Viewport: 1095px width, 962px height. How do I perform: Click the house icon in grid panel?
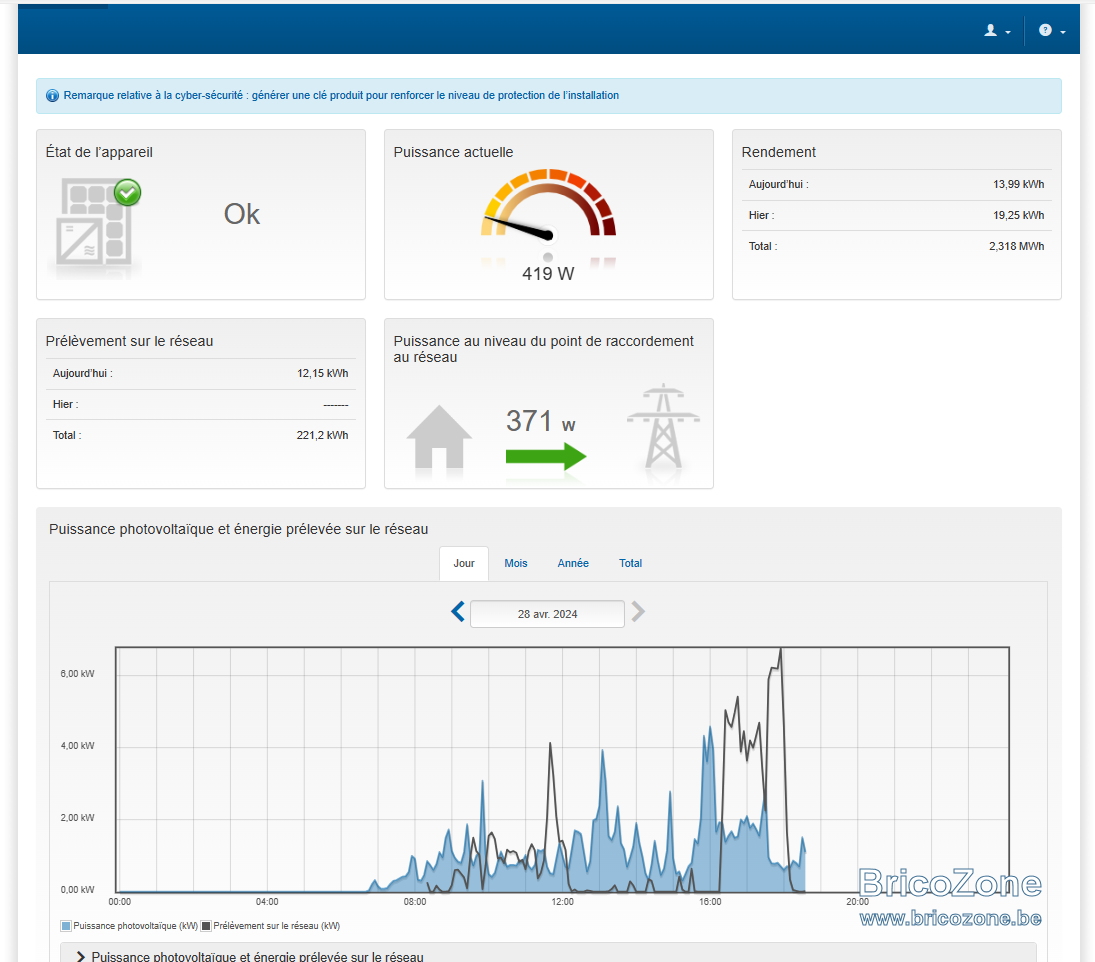(x=439, y=437)
